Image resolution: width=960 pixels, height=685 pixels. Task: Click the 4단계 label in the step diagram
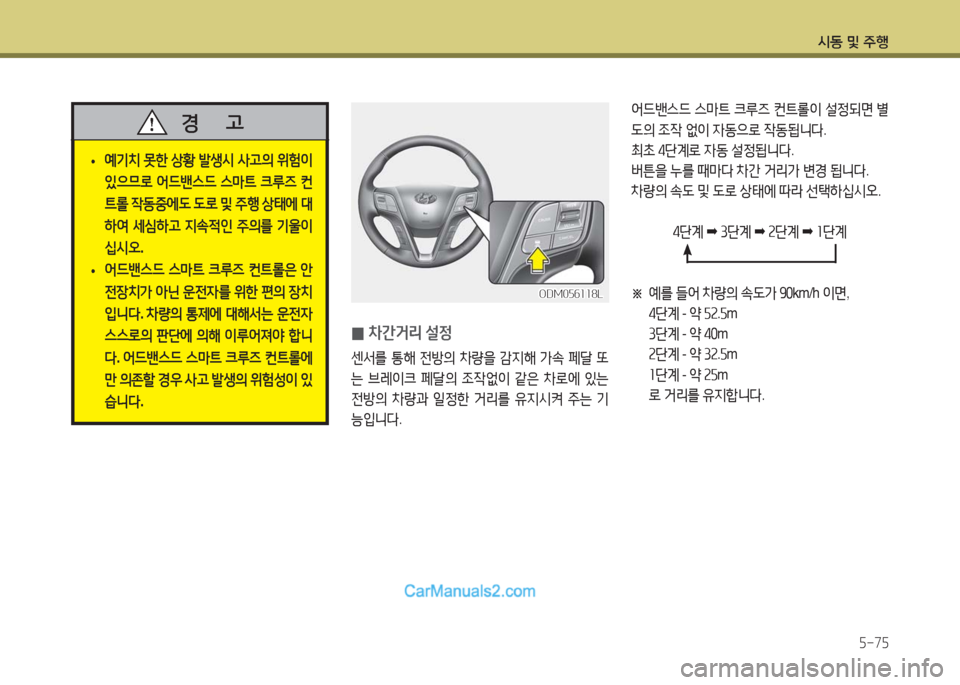click(688, 232)
